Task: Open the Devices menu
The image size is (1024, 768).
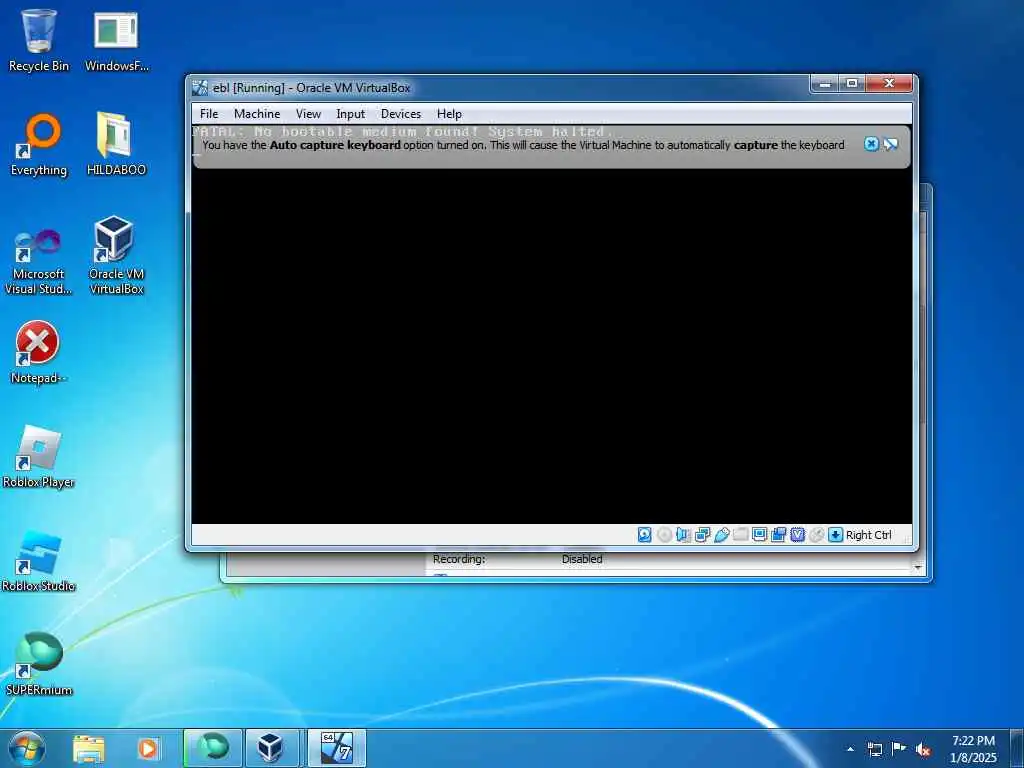Action: click(x=401, y=114)
